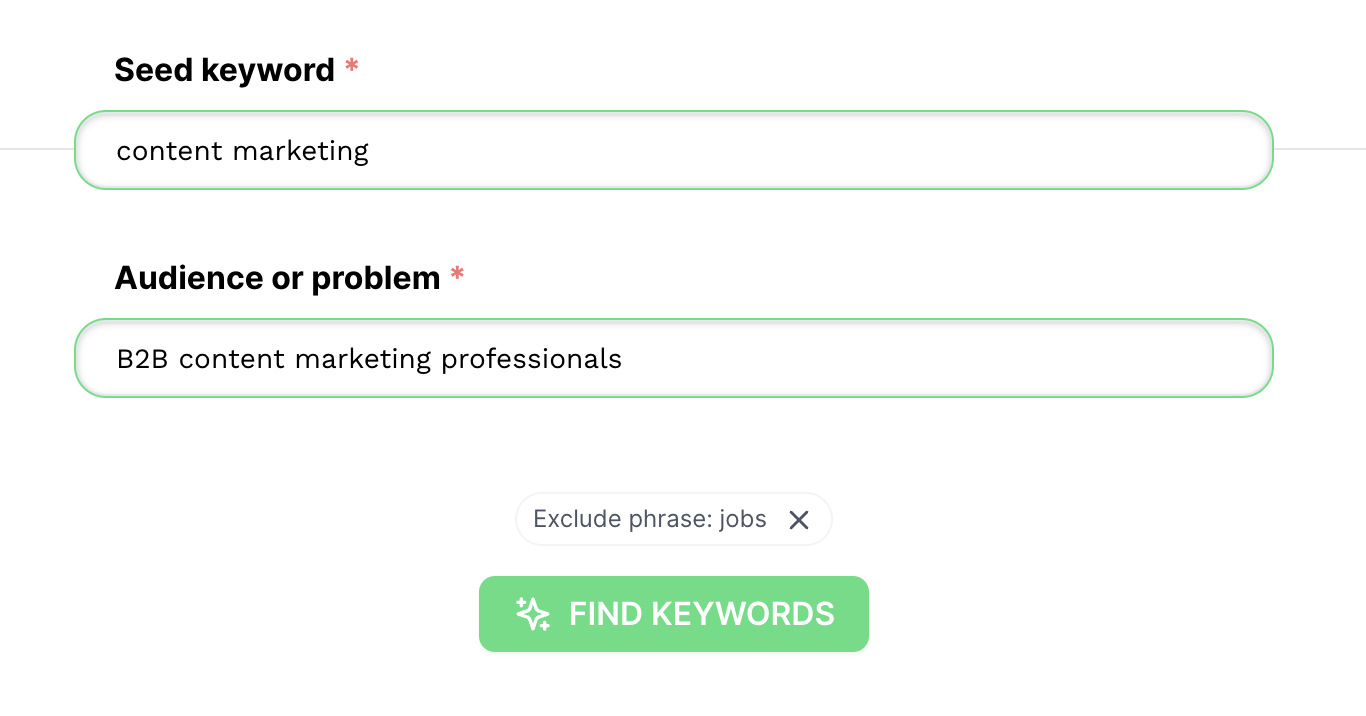Focus the Seed keyword input field
Viewport: 1366px width, 716px height.
674,150
